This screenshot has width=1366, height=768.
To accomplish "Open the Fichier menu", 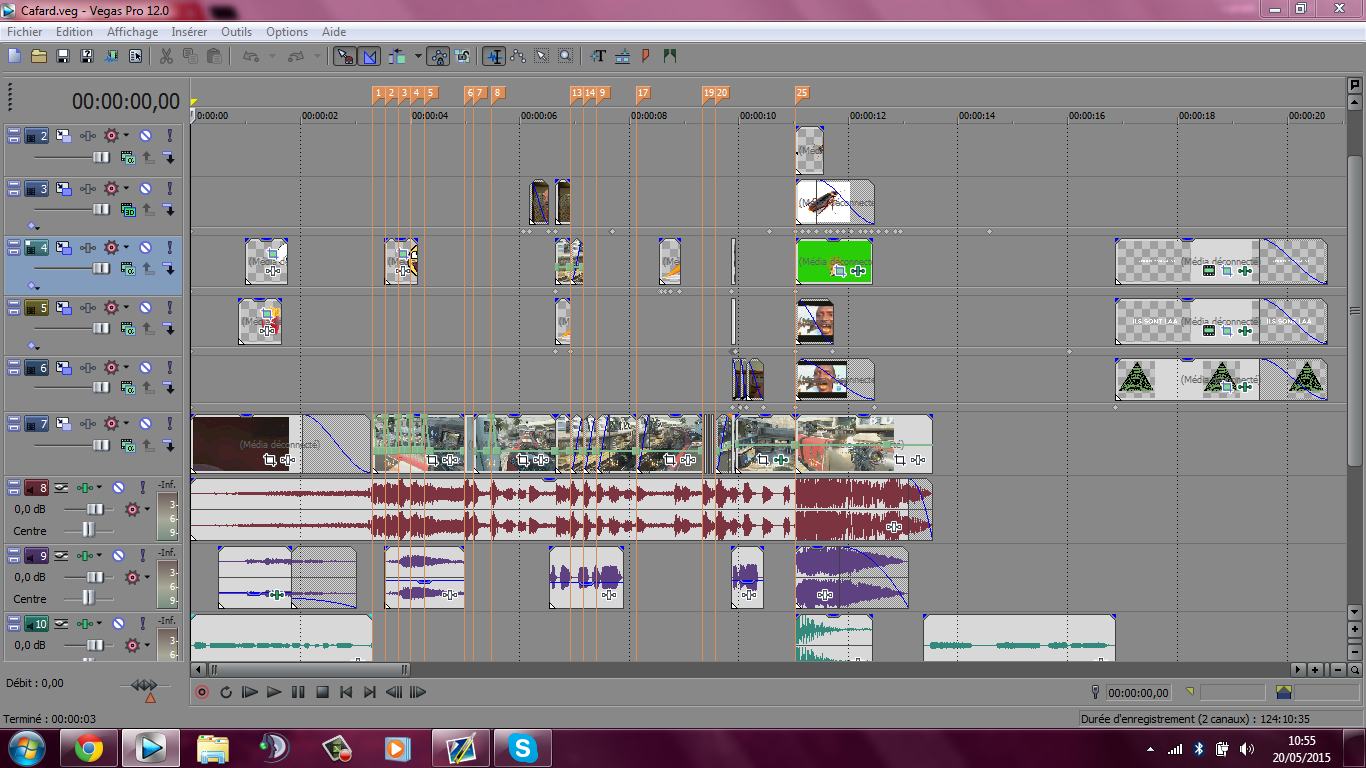I will pyautogui.click(x=25, y=32).
